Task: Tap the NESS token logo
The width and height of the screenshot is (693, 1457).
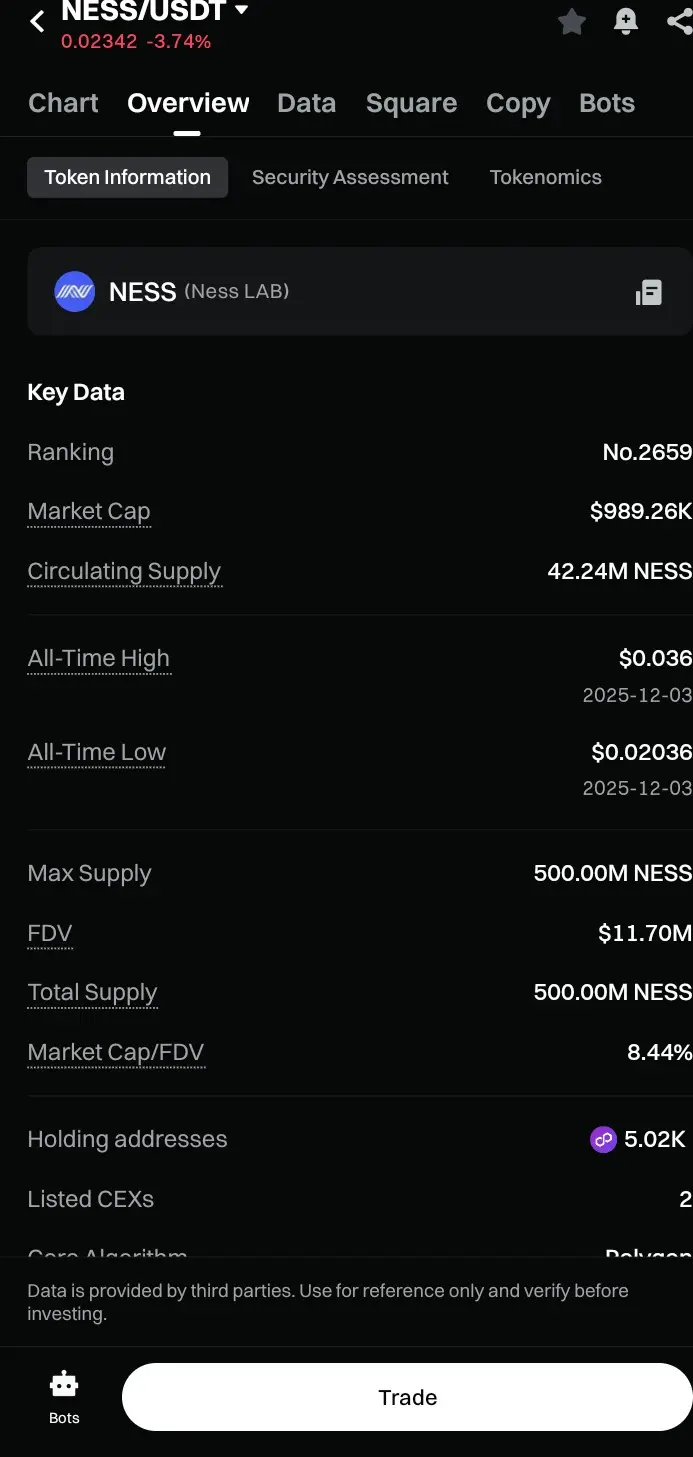Action: click(x=74, y=292)
